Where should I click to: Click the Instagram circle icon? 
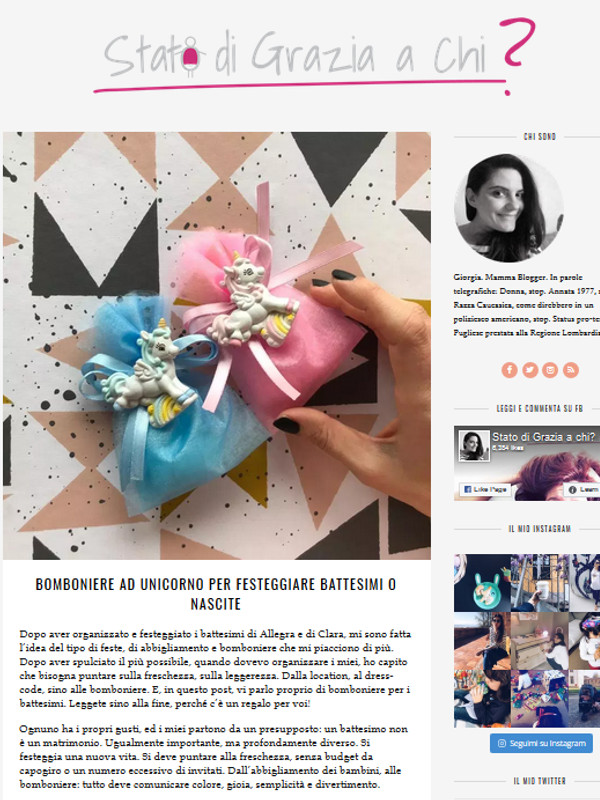(x=550, y=370)
